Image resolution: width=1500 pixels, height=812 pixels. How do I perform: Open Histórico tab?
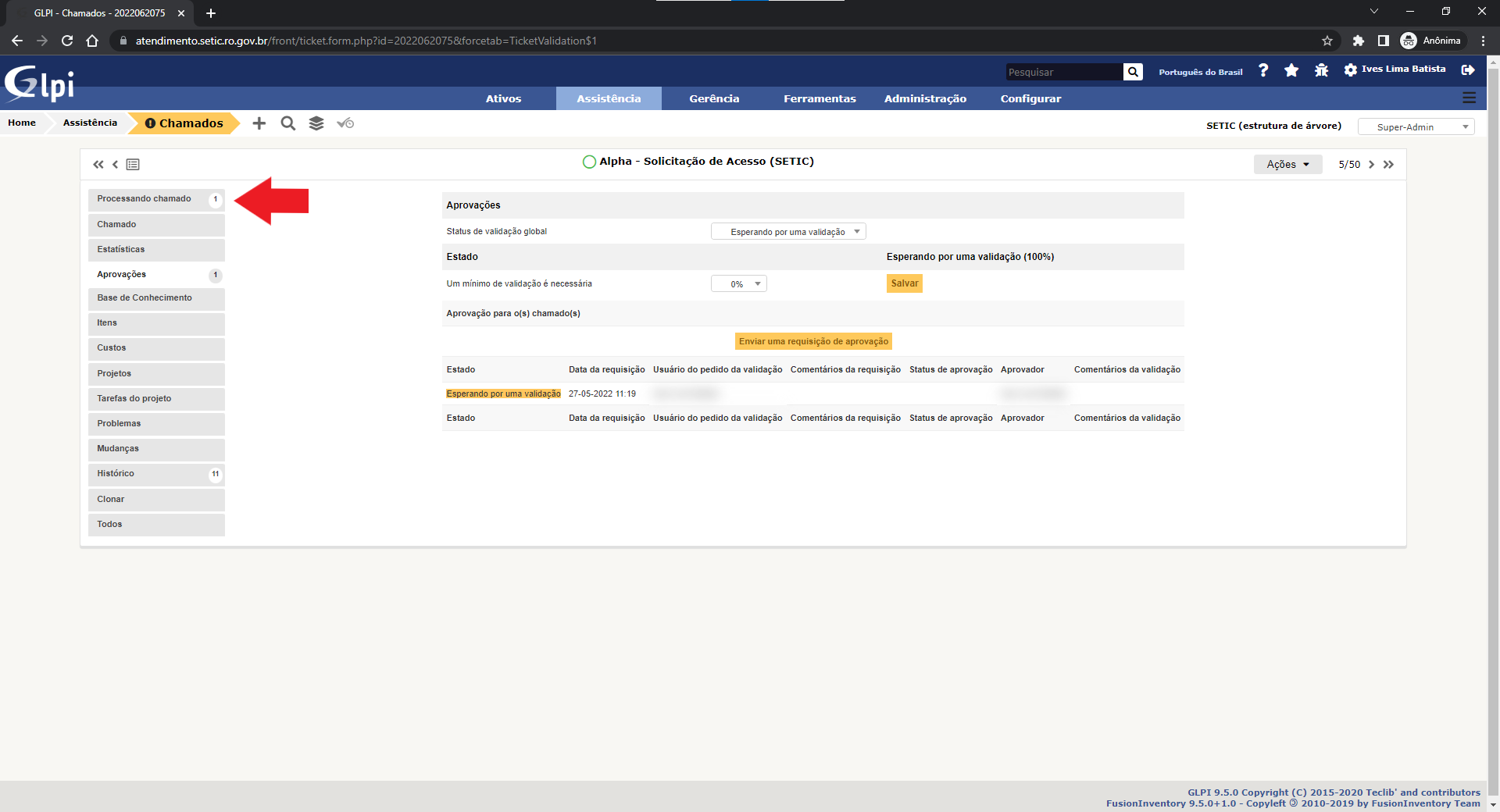156,474
